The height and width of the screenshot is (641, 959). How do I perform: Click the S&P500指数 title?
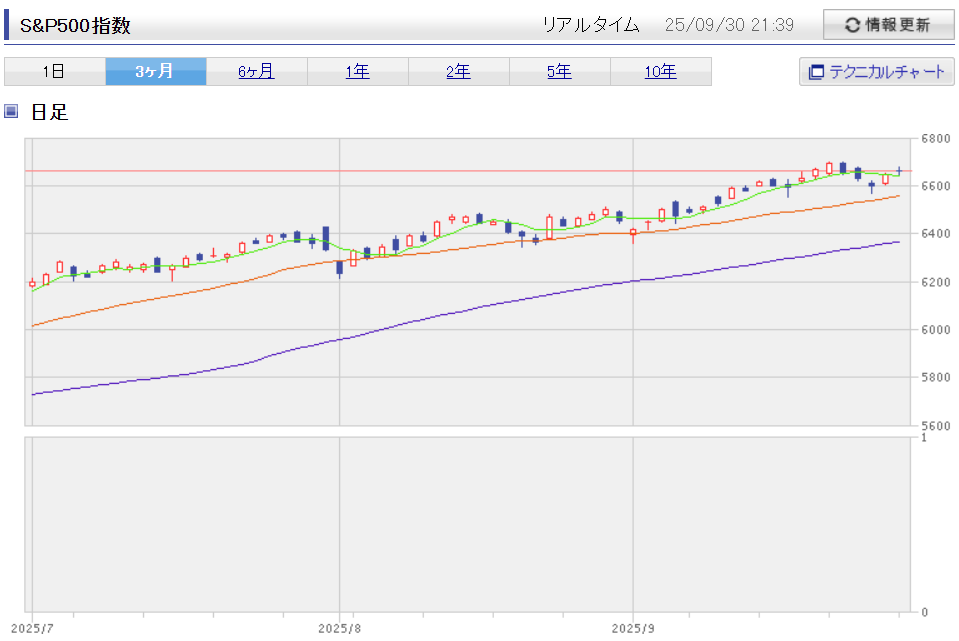pos(75,26)
